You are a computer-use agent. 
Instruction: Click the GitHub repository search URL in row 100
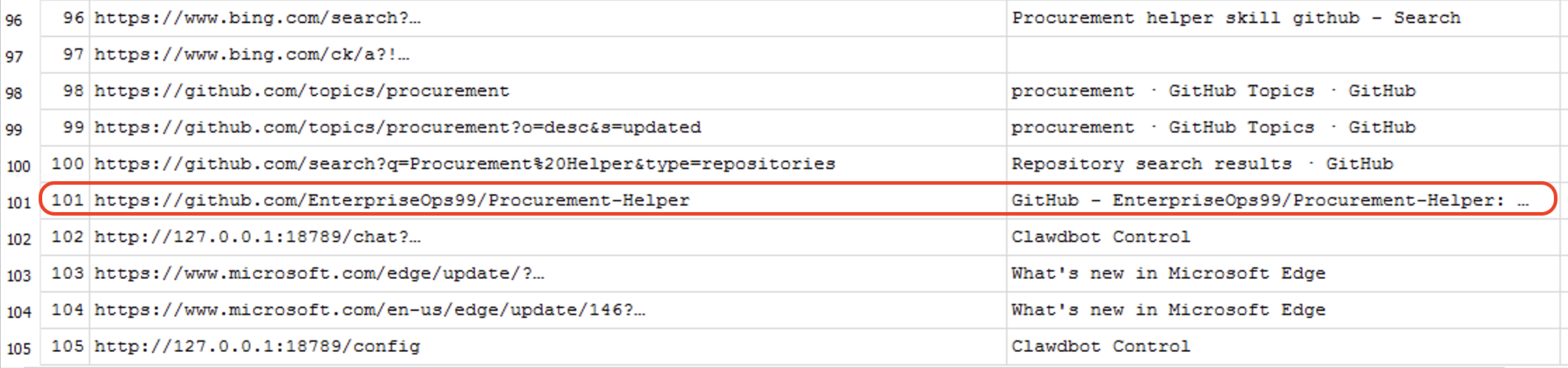tap(464, 164)
